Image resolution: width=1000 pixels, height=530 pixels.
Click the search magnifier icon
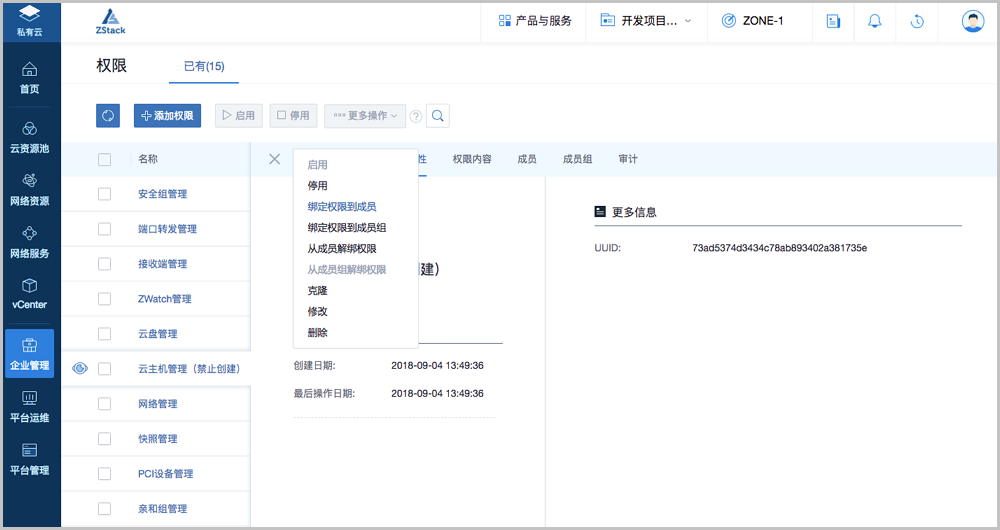(x=438, y=116)
